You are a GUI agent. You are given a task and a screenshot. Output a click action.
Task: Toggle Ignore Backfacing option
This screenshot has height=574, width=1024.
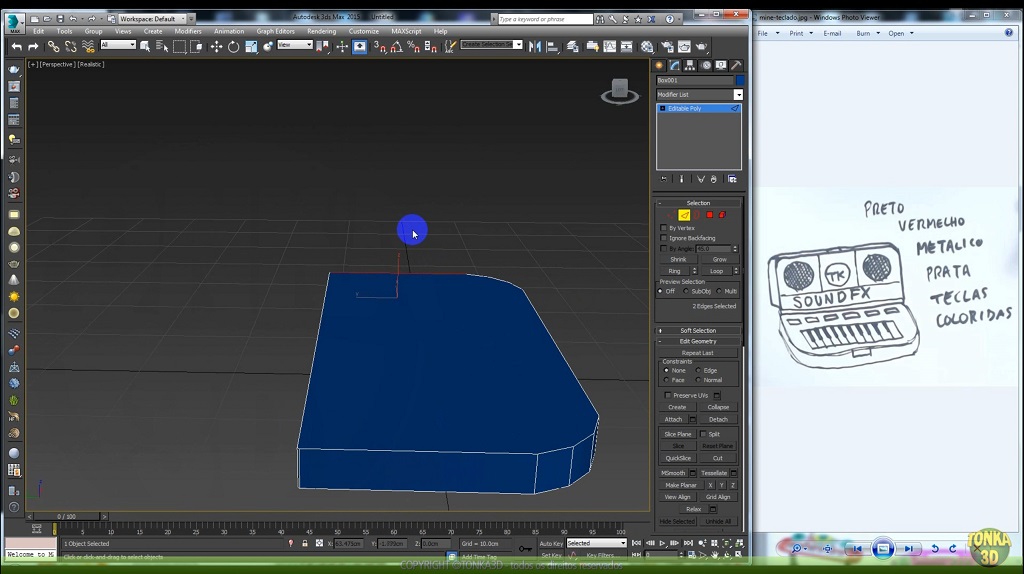[664, 238]
